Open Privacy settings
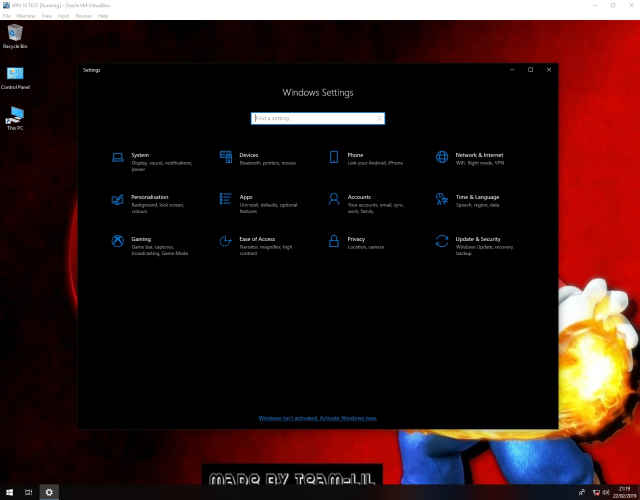Image resolution: width=640 pixels, height=500 pixels. tap(356, 240)
